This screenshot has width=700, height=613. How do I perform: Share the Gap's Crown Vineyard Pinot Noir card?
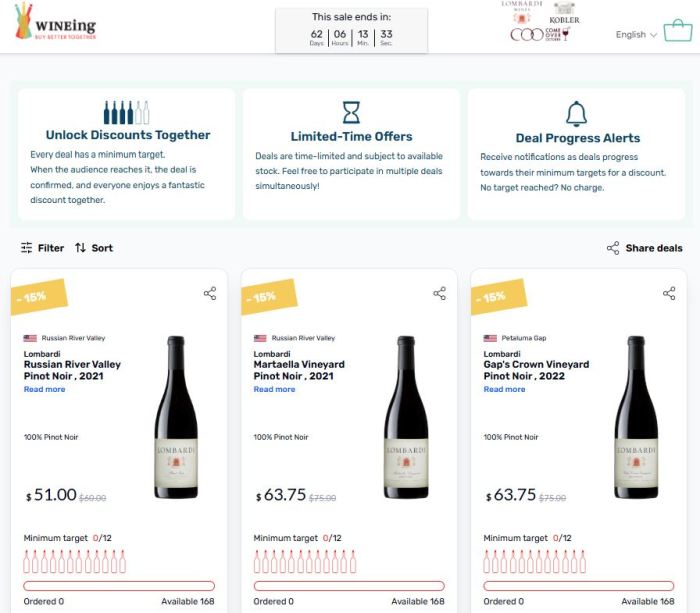pos(669,293)
